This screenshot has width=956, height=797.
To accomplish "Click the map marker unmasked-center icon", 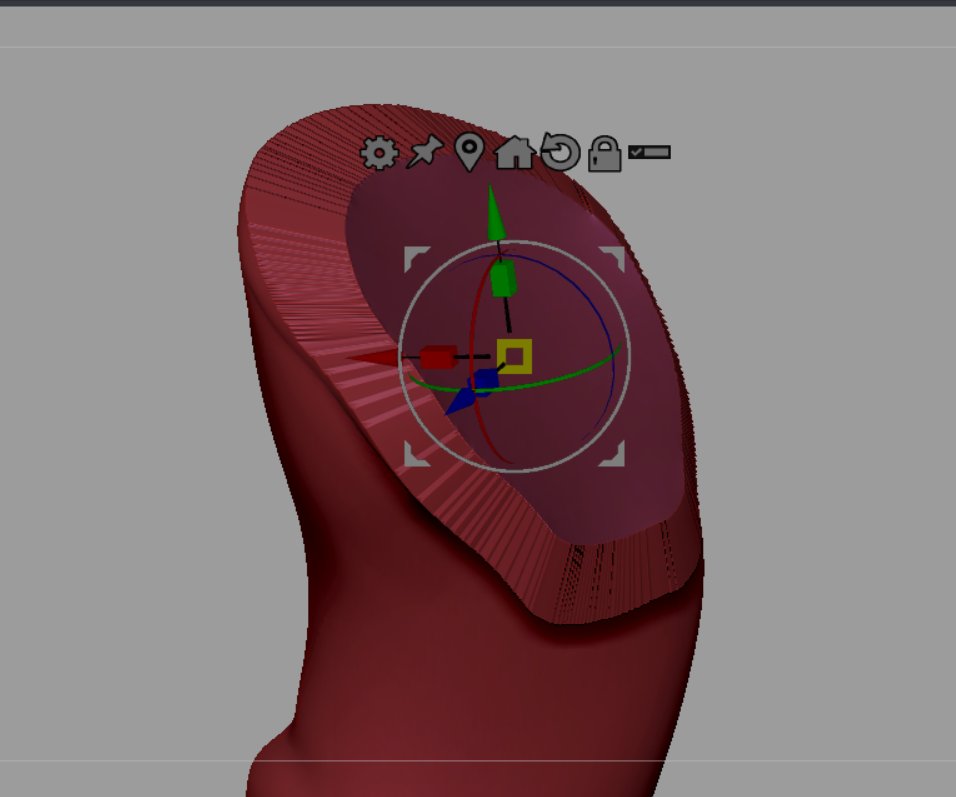I will point(469,152).
